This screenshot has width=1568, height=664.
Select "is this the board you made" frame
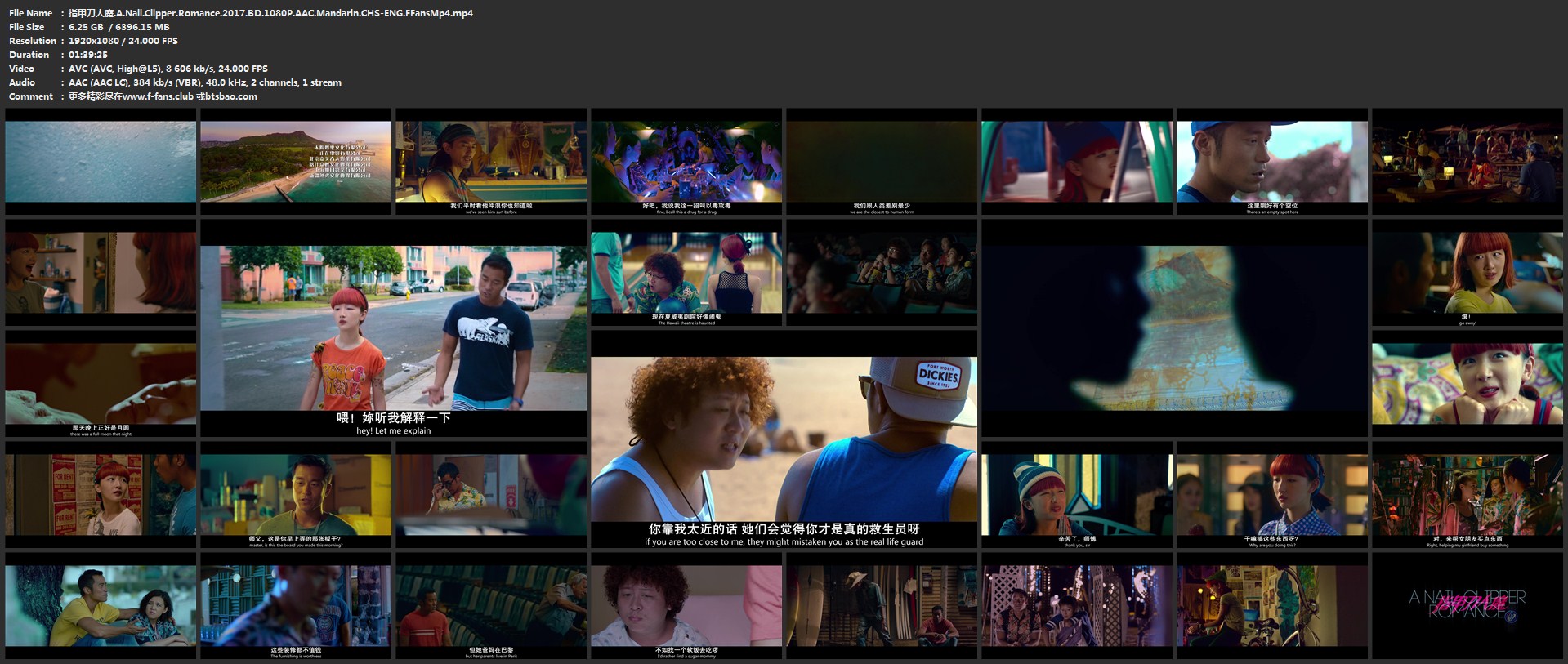point(296,494)
